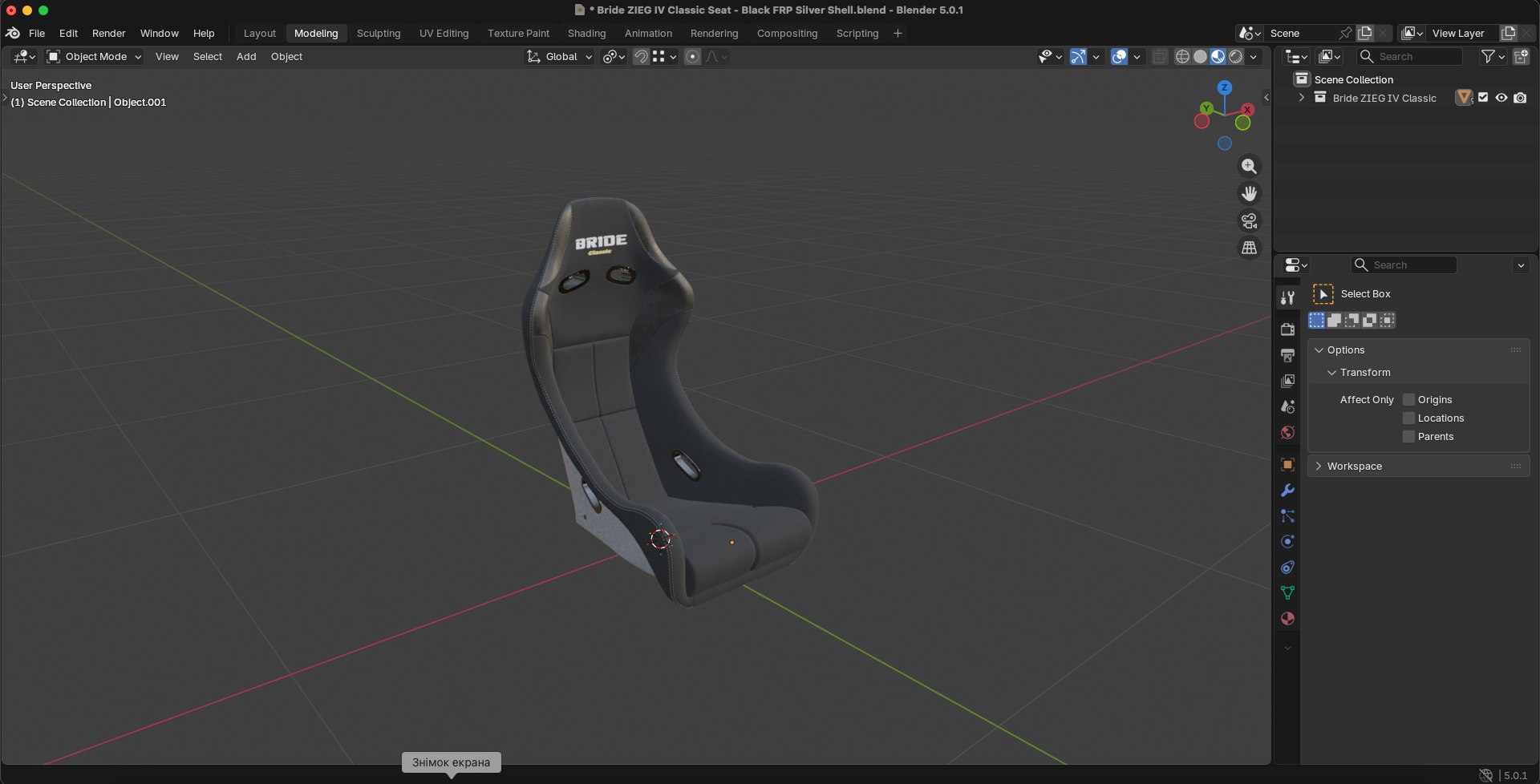This screenshot has width=1540, height=784.
Task: Open the Object Mode dropdown
Action: point(94,56)
